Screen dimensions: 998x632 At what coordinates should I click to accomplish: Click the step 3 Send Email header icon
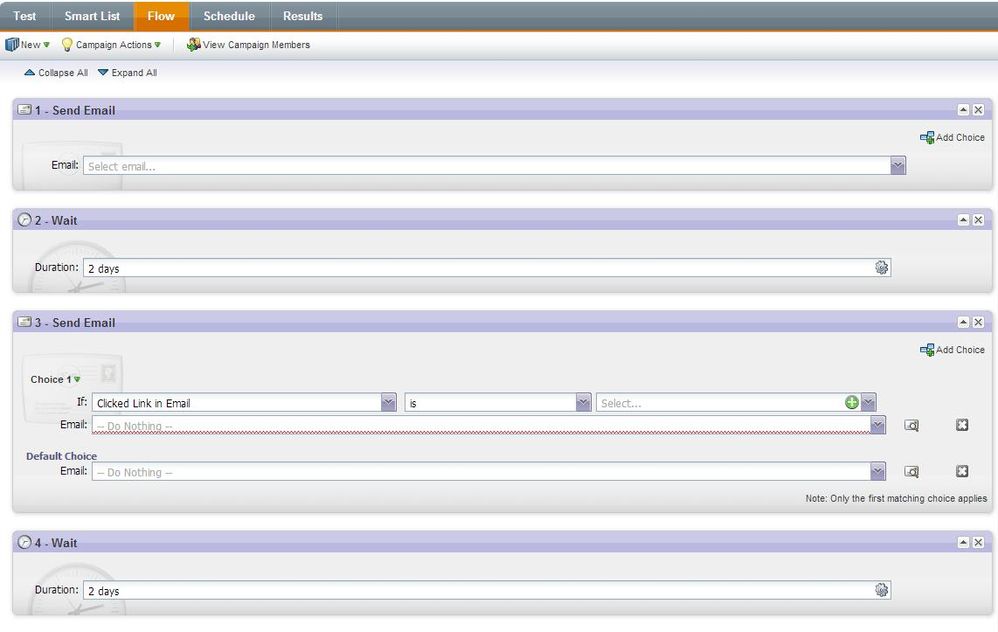point(24,323)
